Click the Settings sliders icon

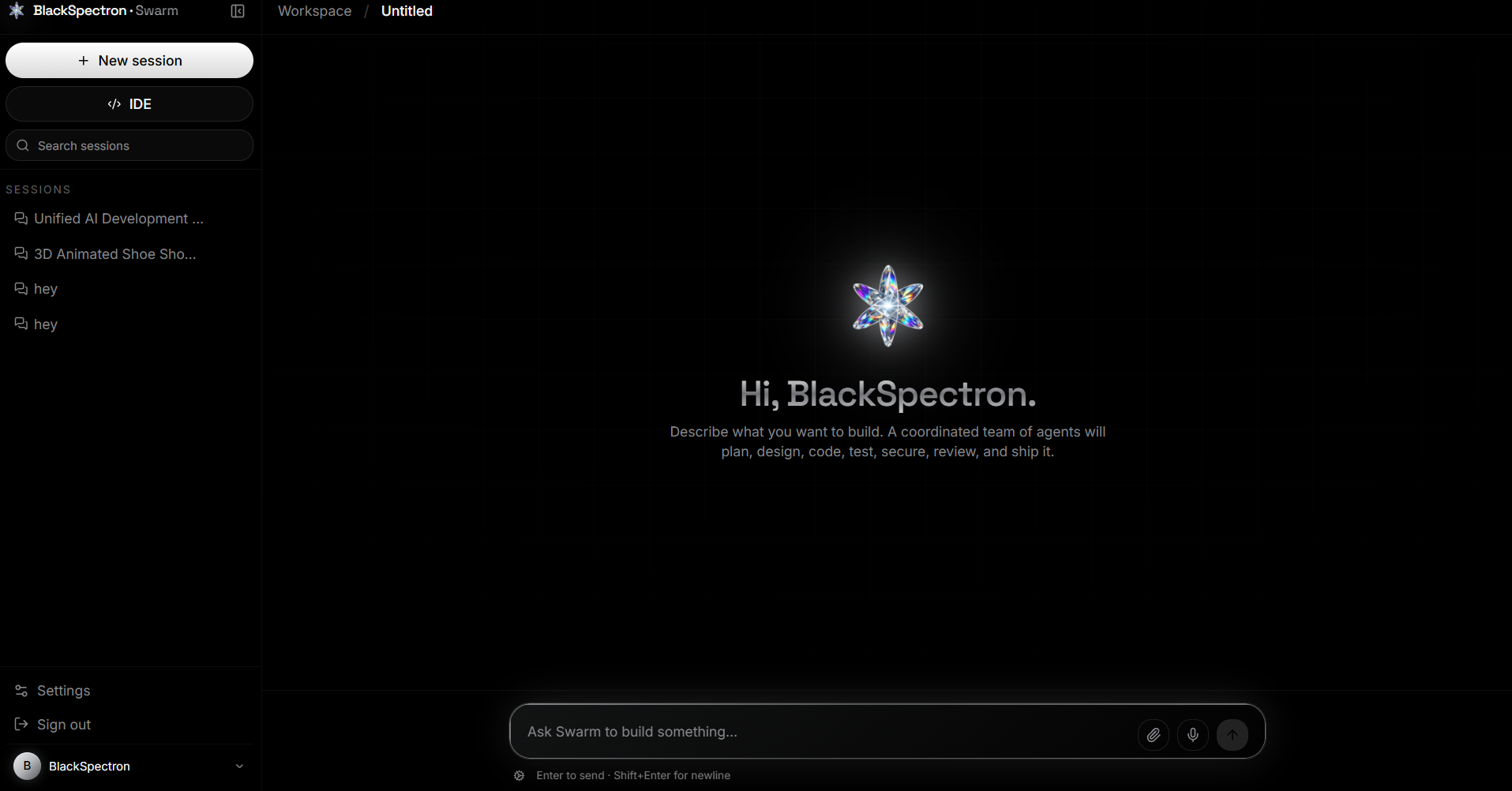click(x=21, y=691)
